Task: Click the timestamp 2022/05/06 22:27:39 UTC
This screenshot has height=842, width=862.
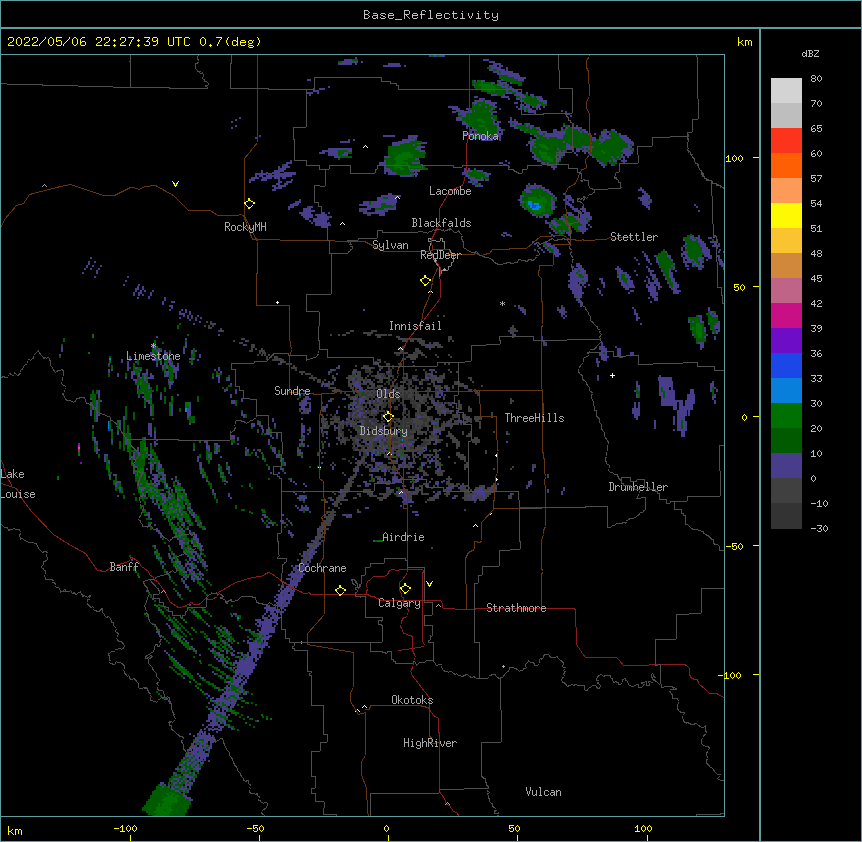Action: [99, 42]
